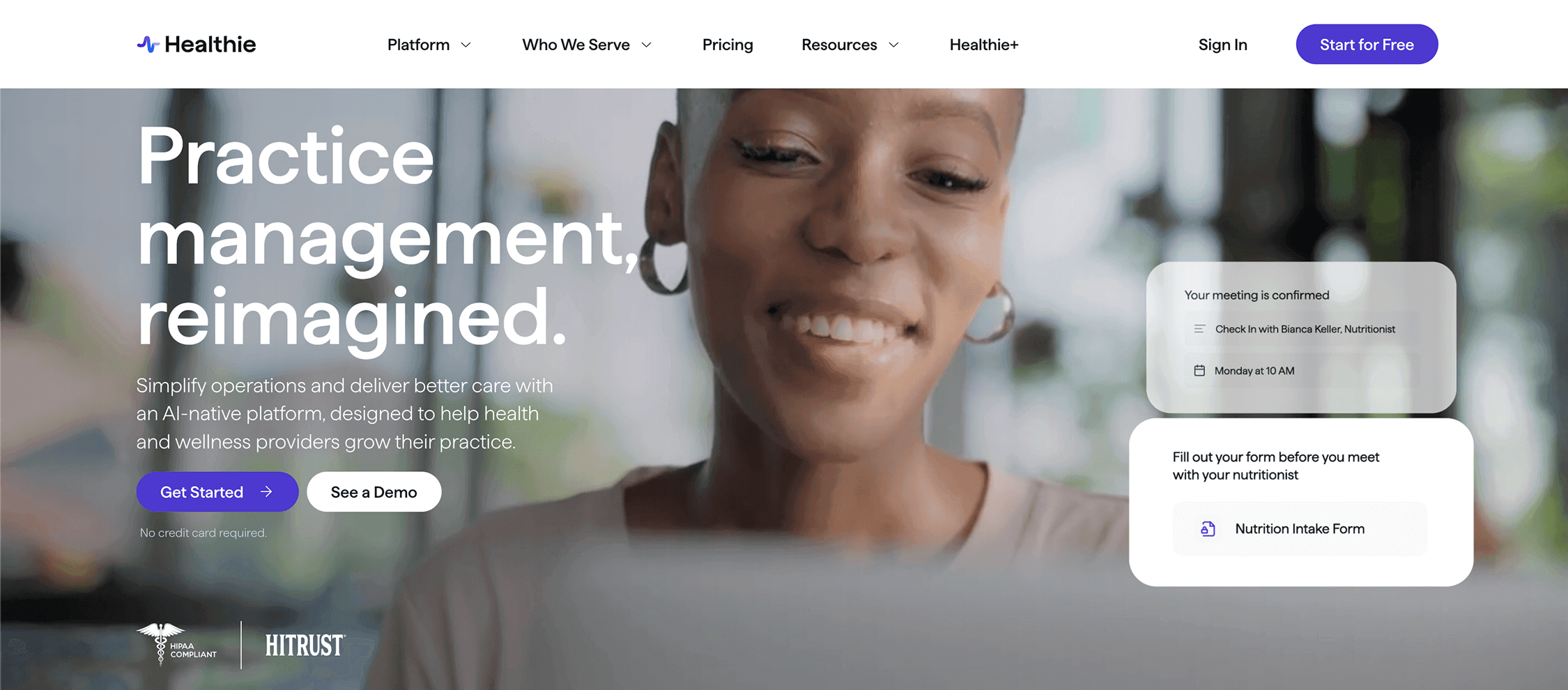Click the See a Demo button
This screenshot has height=690, width=1568.
[x=374, y=492]
